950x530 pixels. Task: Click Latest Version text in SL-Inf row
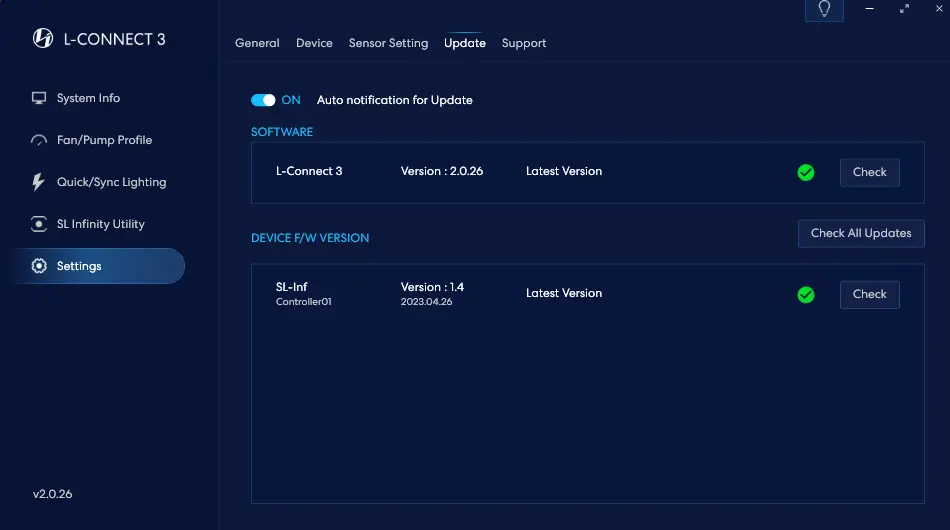point(563,293)
